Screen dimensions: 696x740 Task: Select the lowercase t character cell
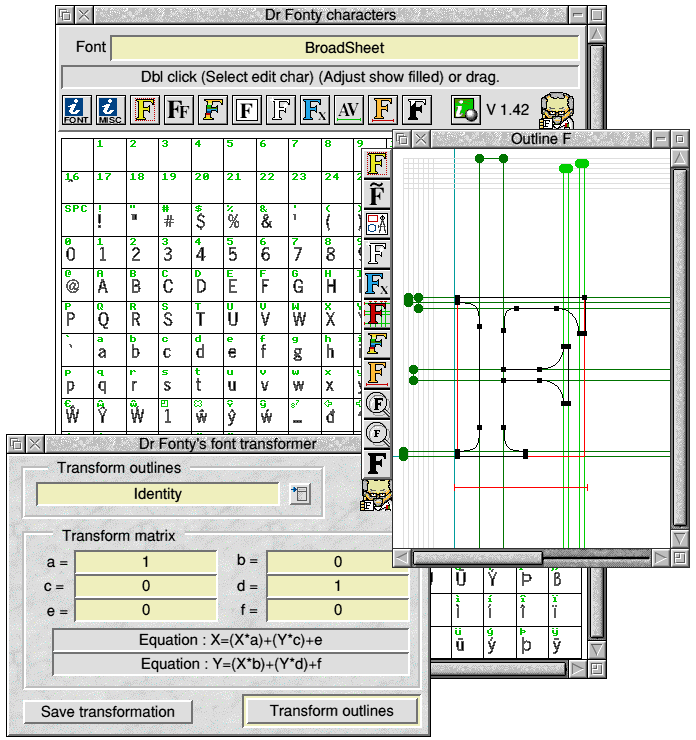coord(208,383)
